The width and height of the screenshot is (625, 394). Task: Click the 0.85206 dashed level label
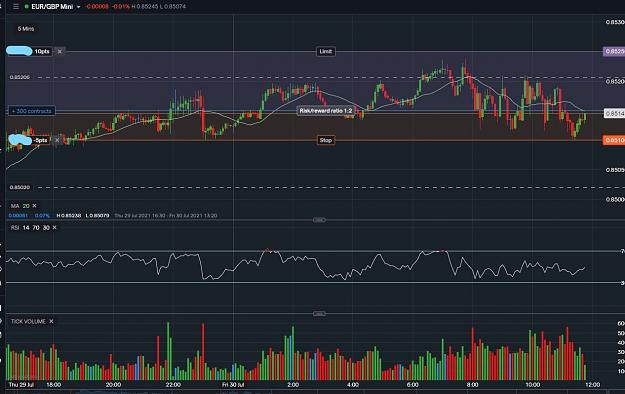point(20,77)
